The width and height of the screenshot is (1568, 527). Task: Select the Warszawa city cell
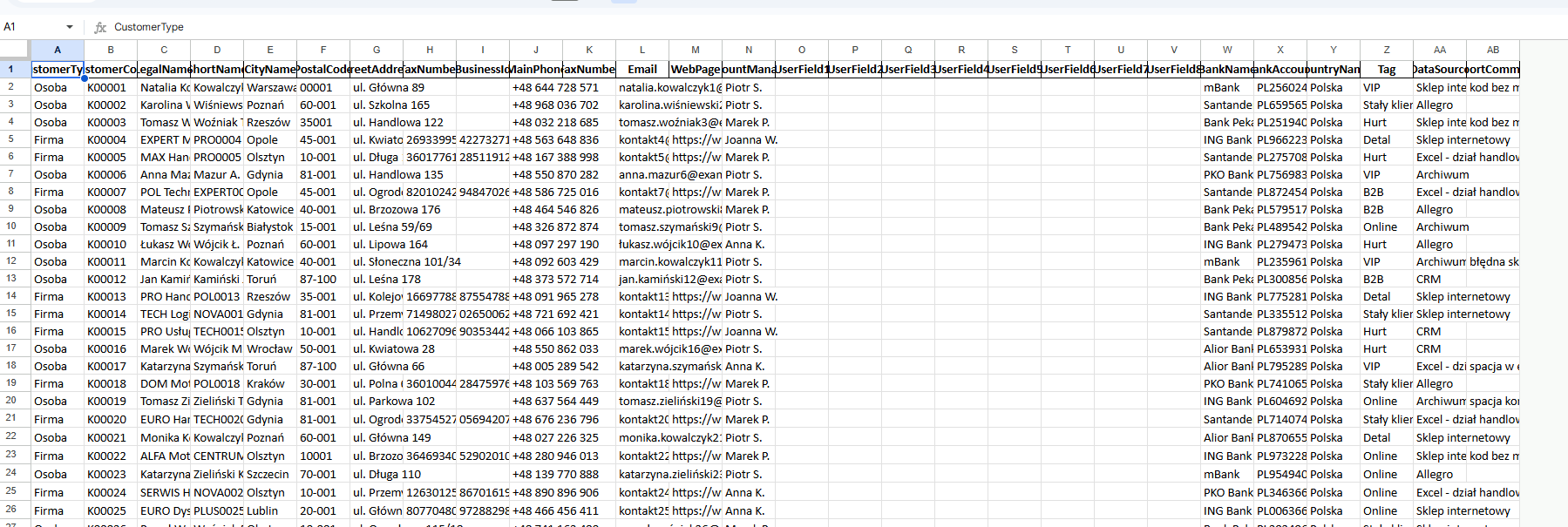[x=270, y=87]
